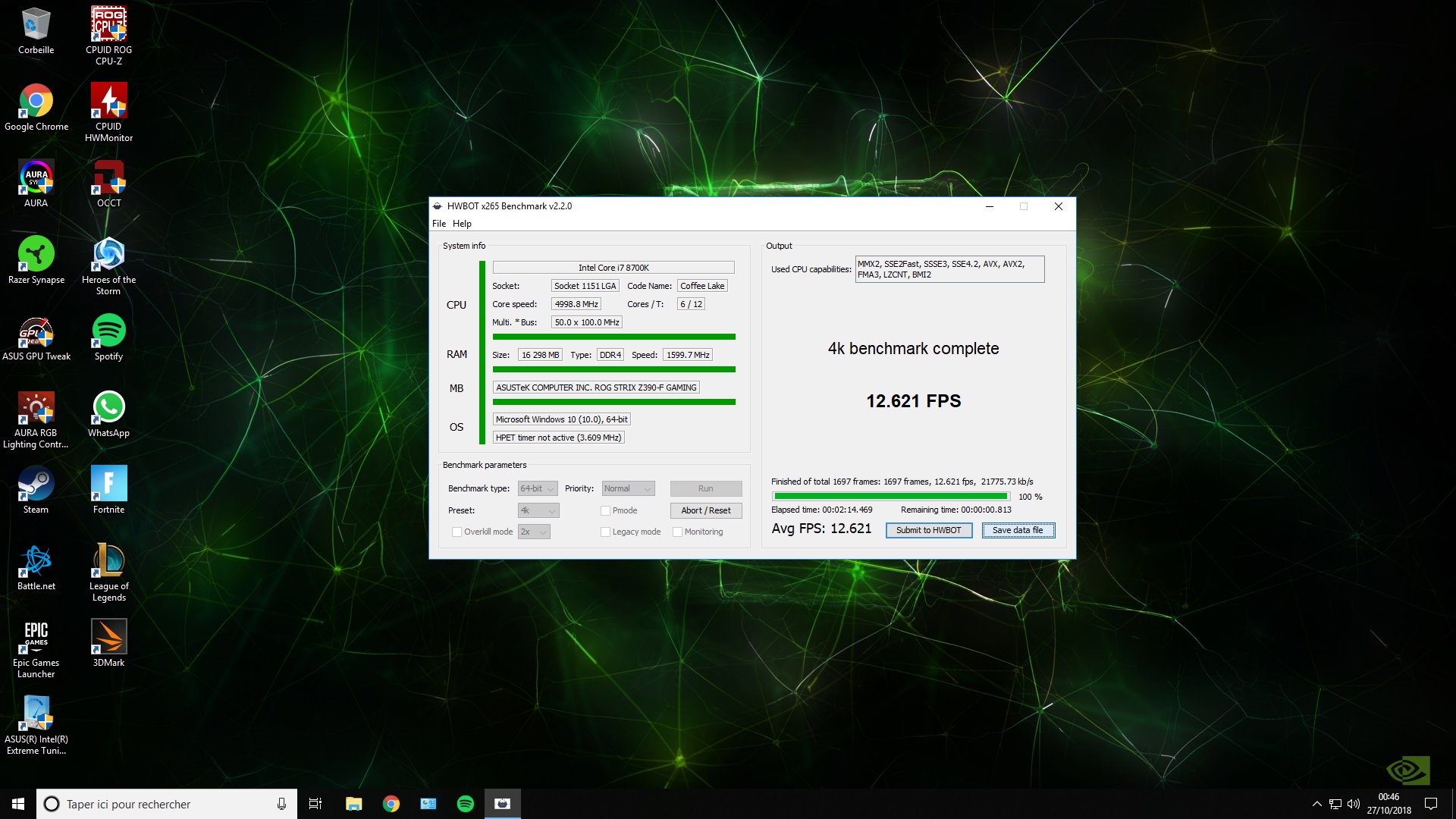Launch Razer Synapse shortcut
The width and height of the screenshot is (1456, 819).
click(36, 261)
